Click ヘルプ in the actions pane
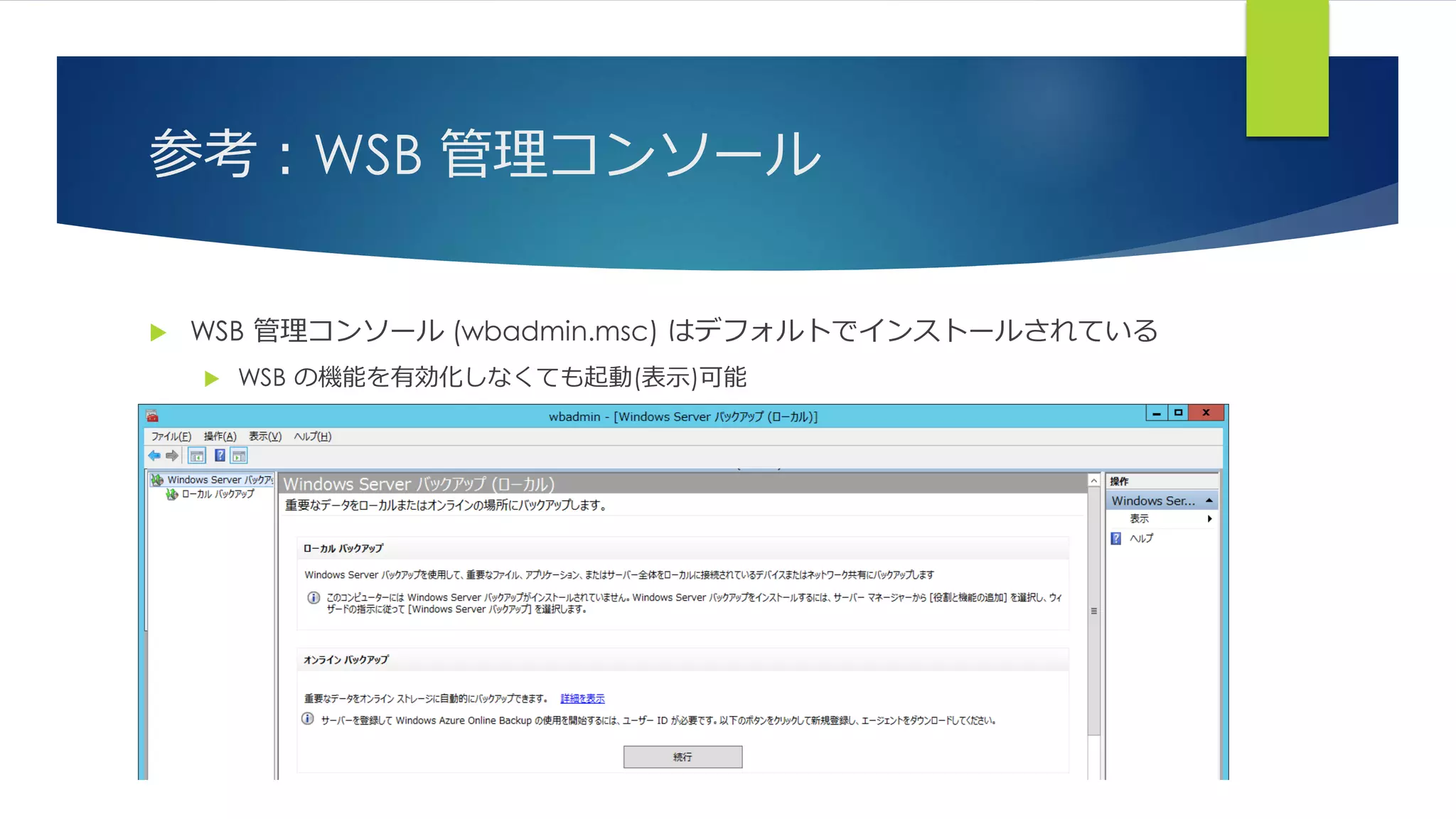This screenshot has width=1456, height=819. (1141, 539)
